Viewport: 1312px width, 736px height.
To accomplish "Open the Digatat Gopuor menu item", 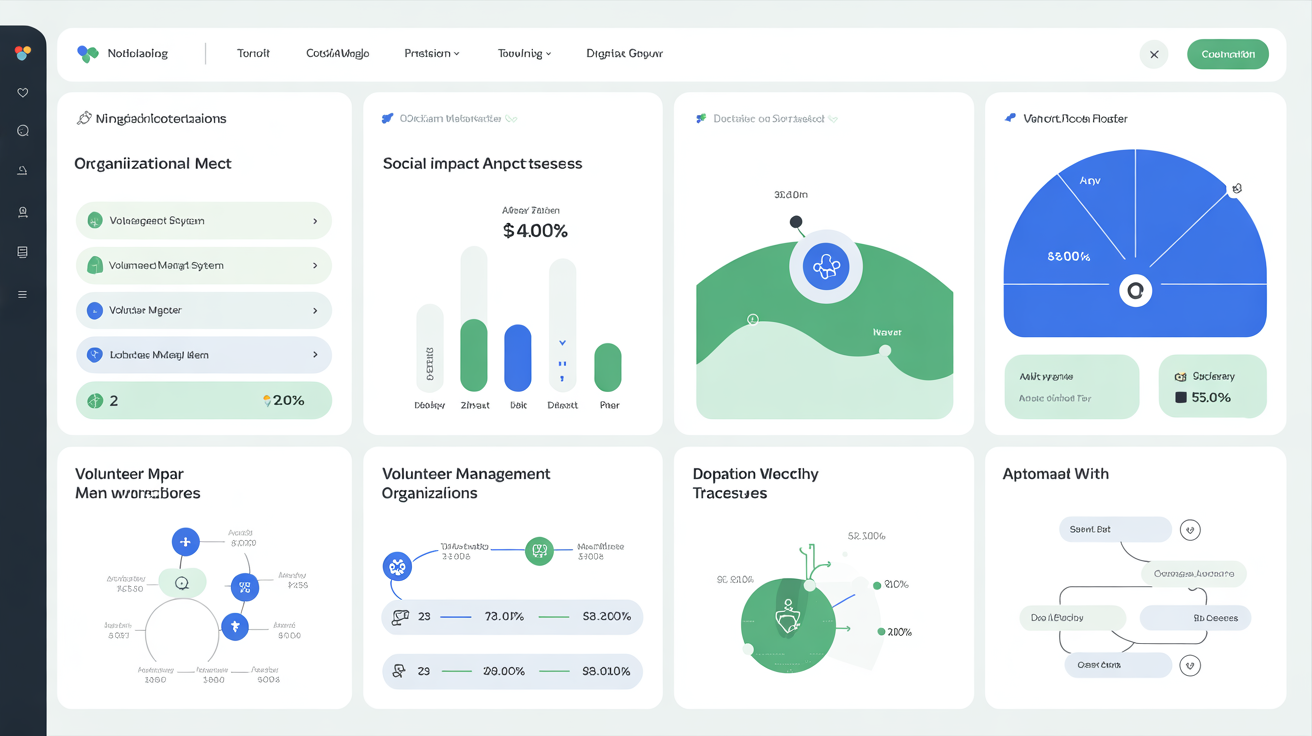I will [624, 54].
